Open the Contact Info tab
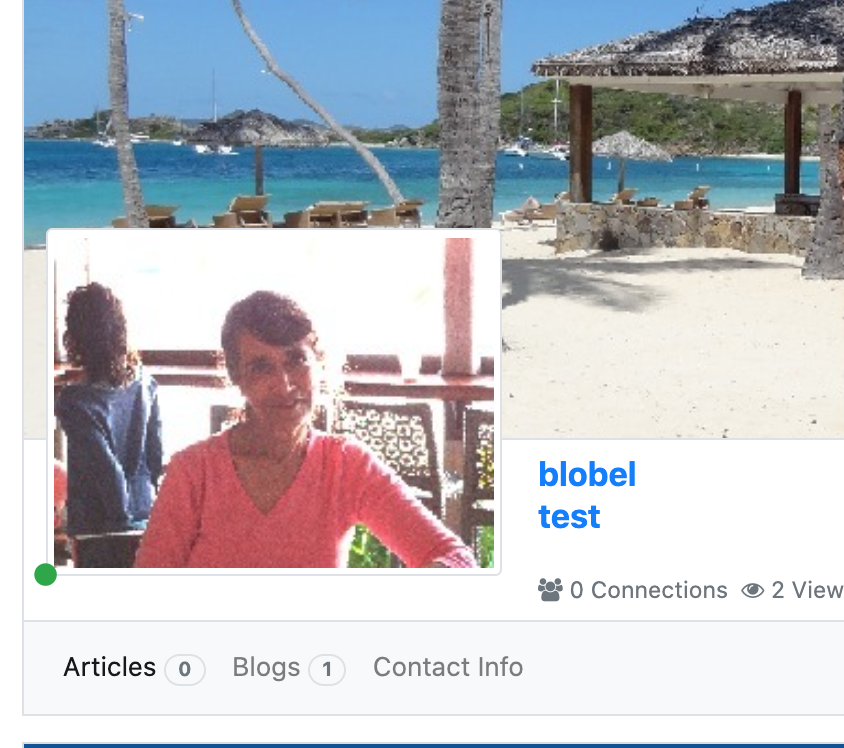 [x=448, y=667]
